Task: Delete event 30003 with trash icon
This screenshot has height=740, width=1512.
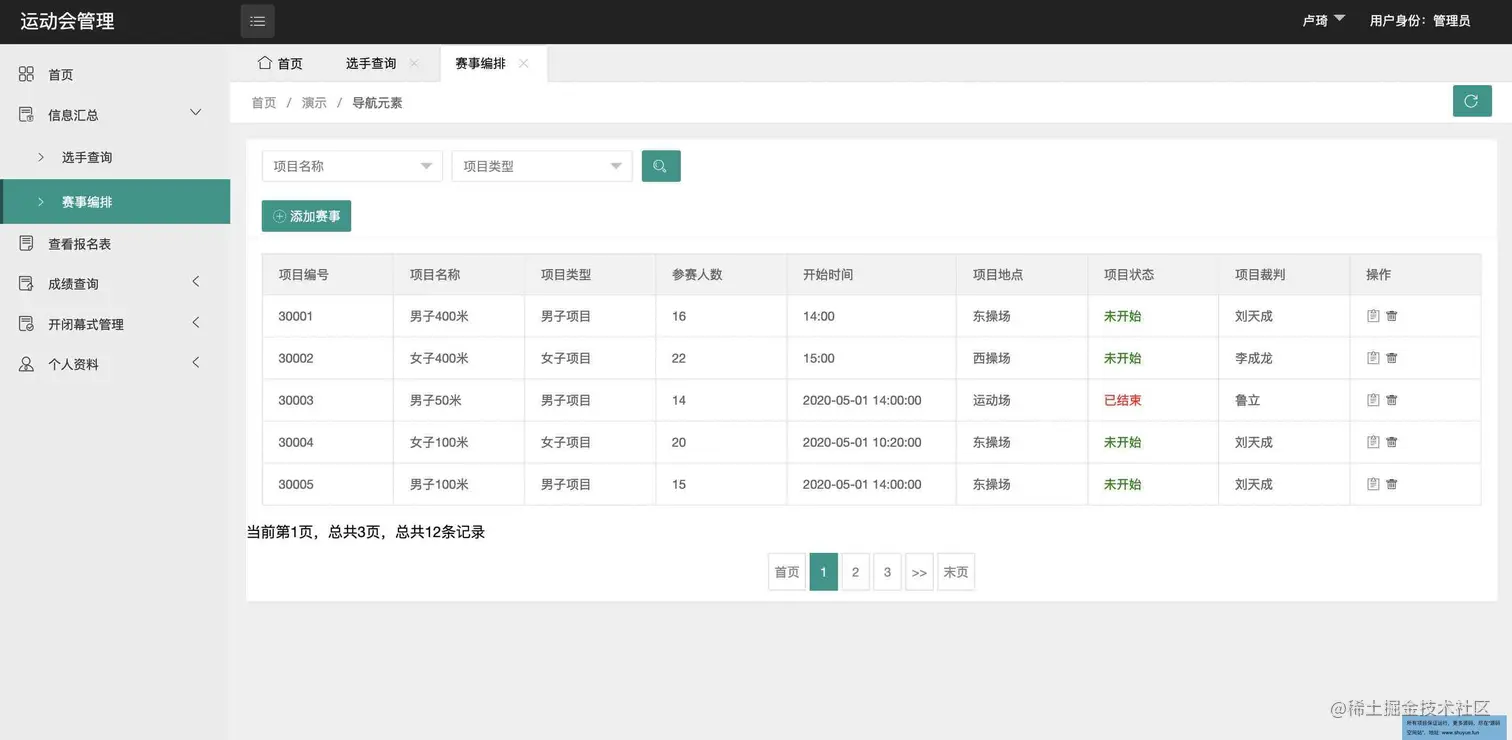Action: pos(1392,400)
